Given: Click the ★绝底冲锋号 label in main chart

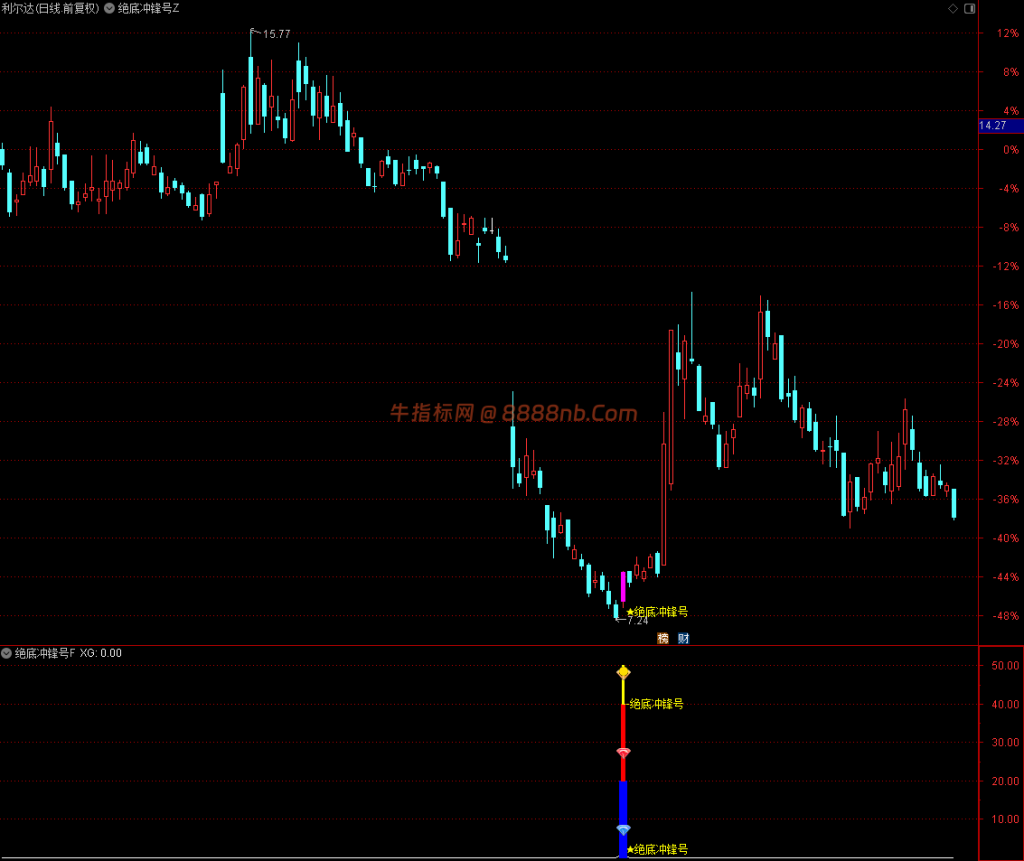Looking at the screenshot, I should [657, 611].
